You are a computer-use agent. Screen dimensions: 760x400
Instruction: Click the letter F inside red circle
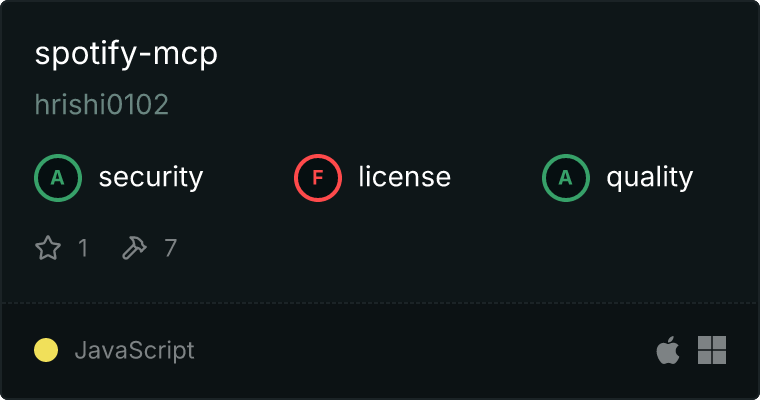[x=318, y=178]
